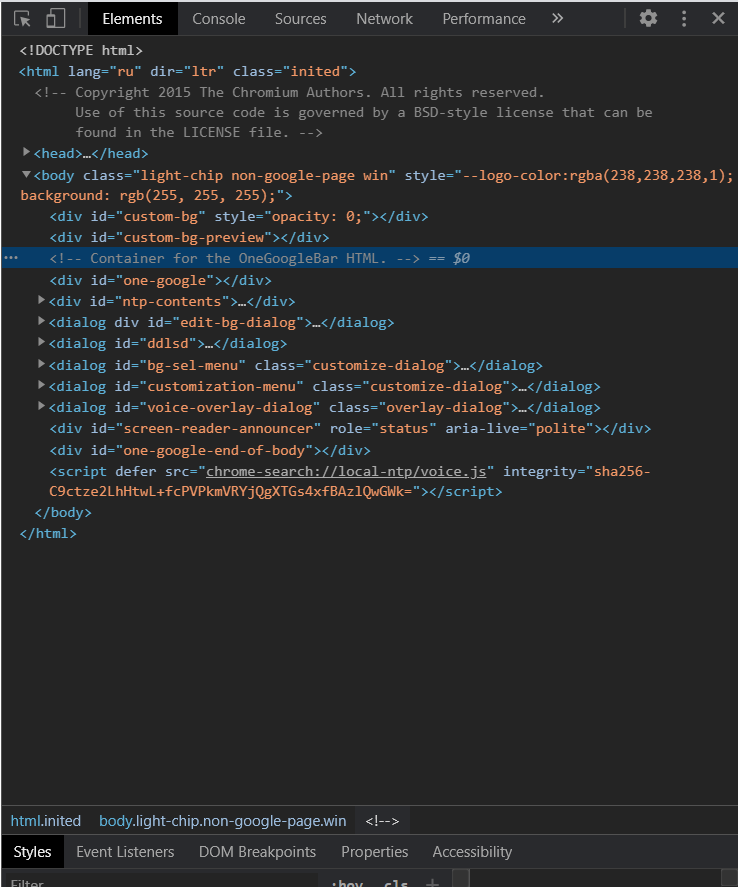Select the one-google div element line
Viewport: 738px width, 887px height.
160,280
